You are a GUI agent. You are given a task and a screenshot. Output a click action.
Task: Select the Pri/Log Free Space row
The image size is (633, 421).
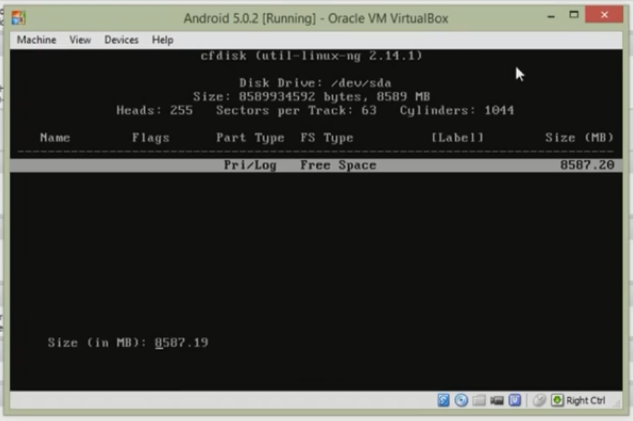point(316,165)
